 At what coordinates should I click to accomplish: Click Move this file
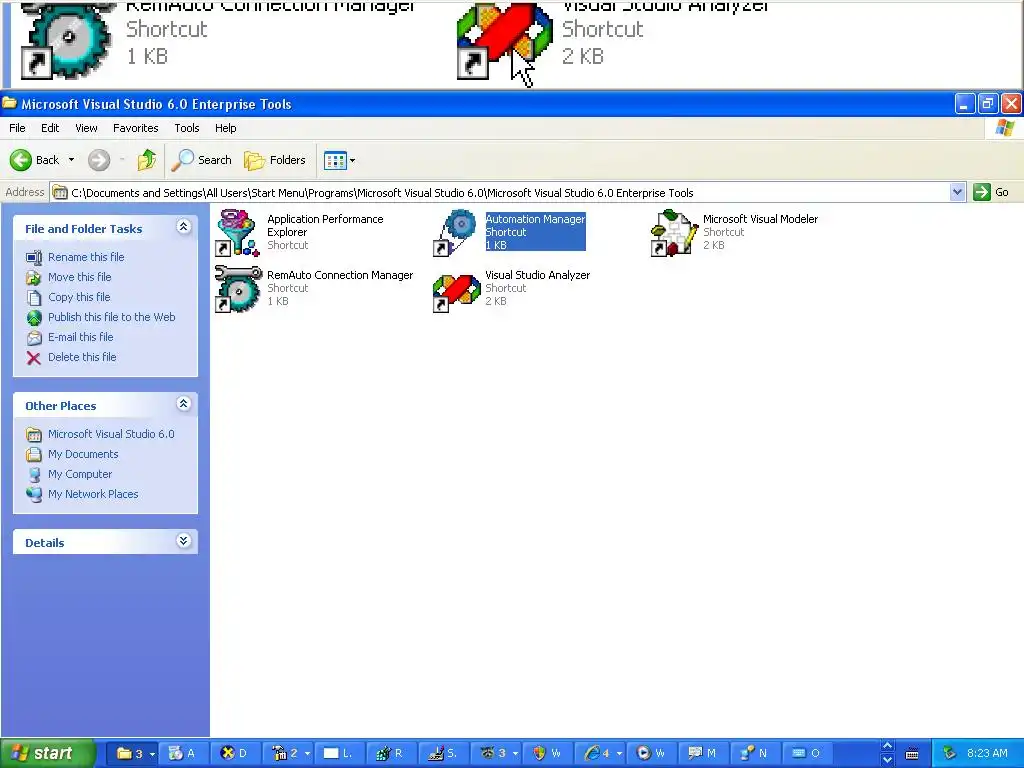pos(80,277)
